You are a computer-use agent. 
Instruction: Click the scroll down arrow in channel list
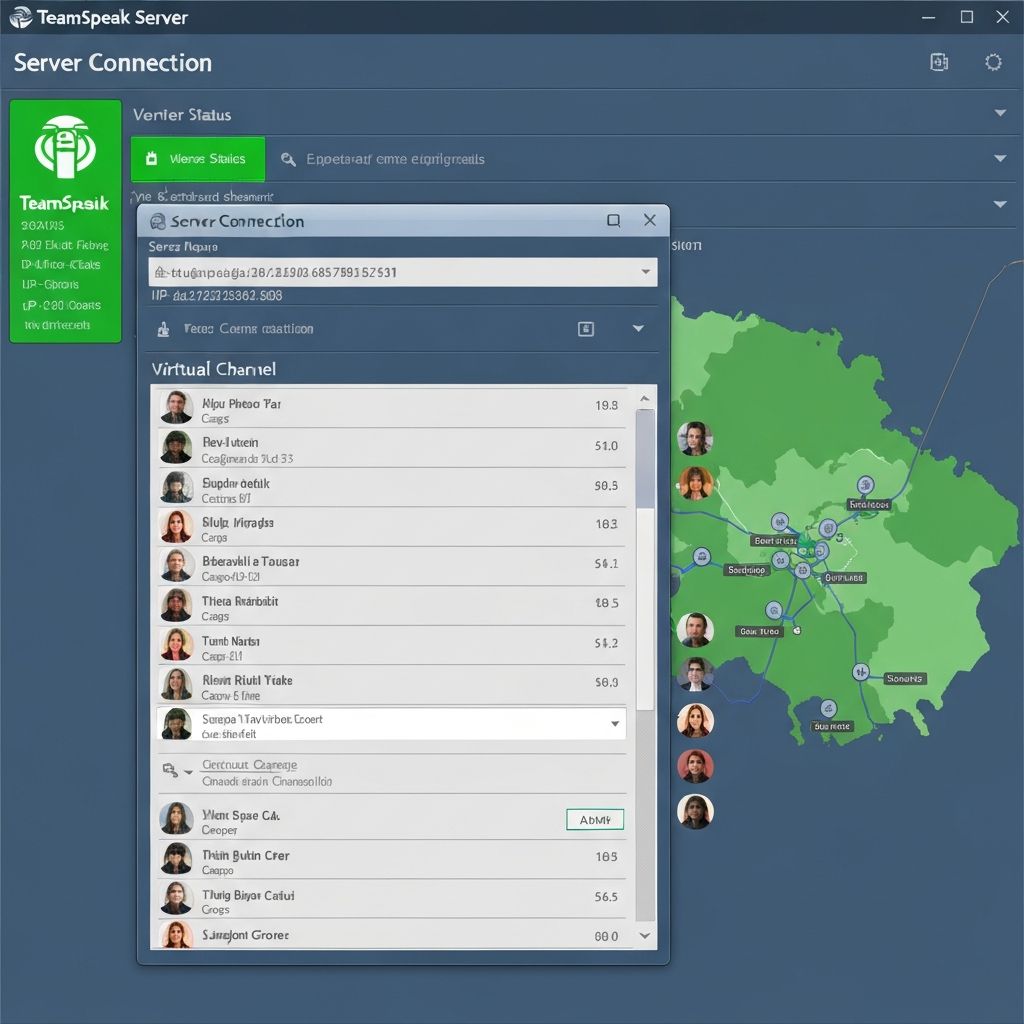(x=645, y=936)
